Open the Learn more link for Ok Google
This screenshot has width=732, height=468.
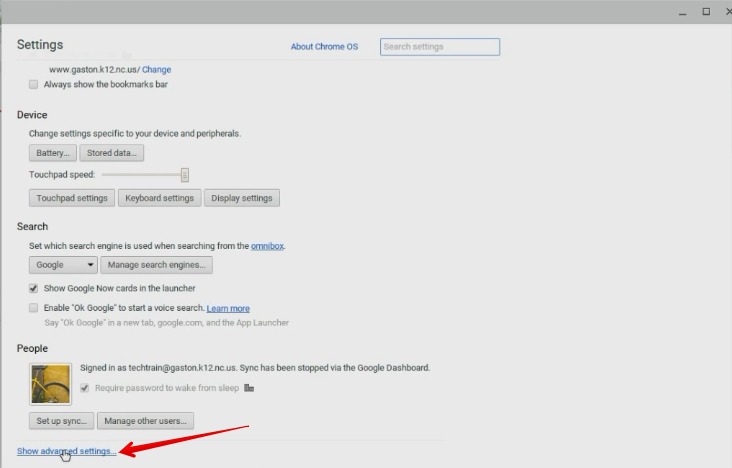point(228,308)
